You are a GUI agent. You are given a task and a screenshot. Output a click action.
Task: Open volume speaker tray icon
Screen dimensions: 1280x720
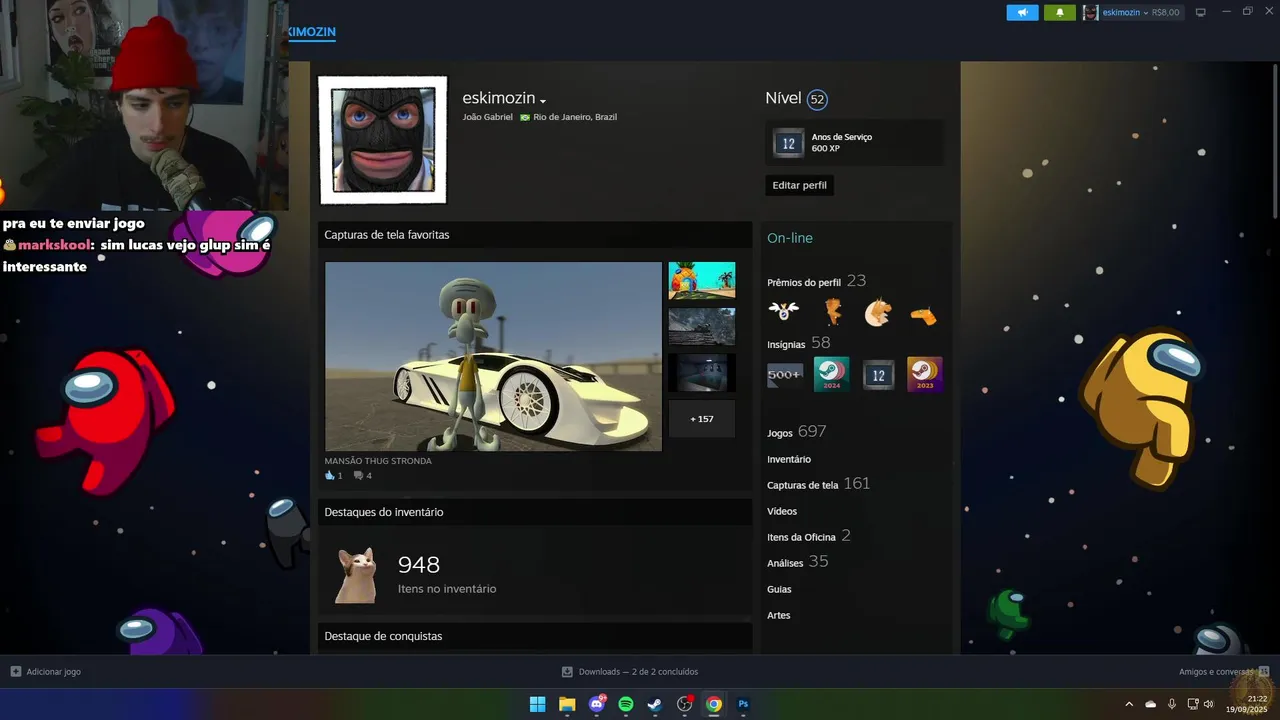[x=1209, y=704]
